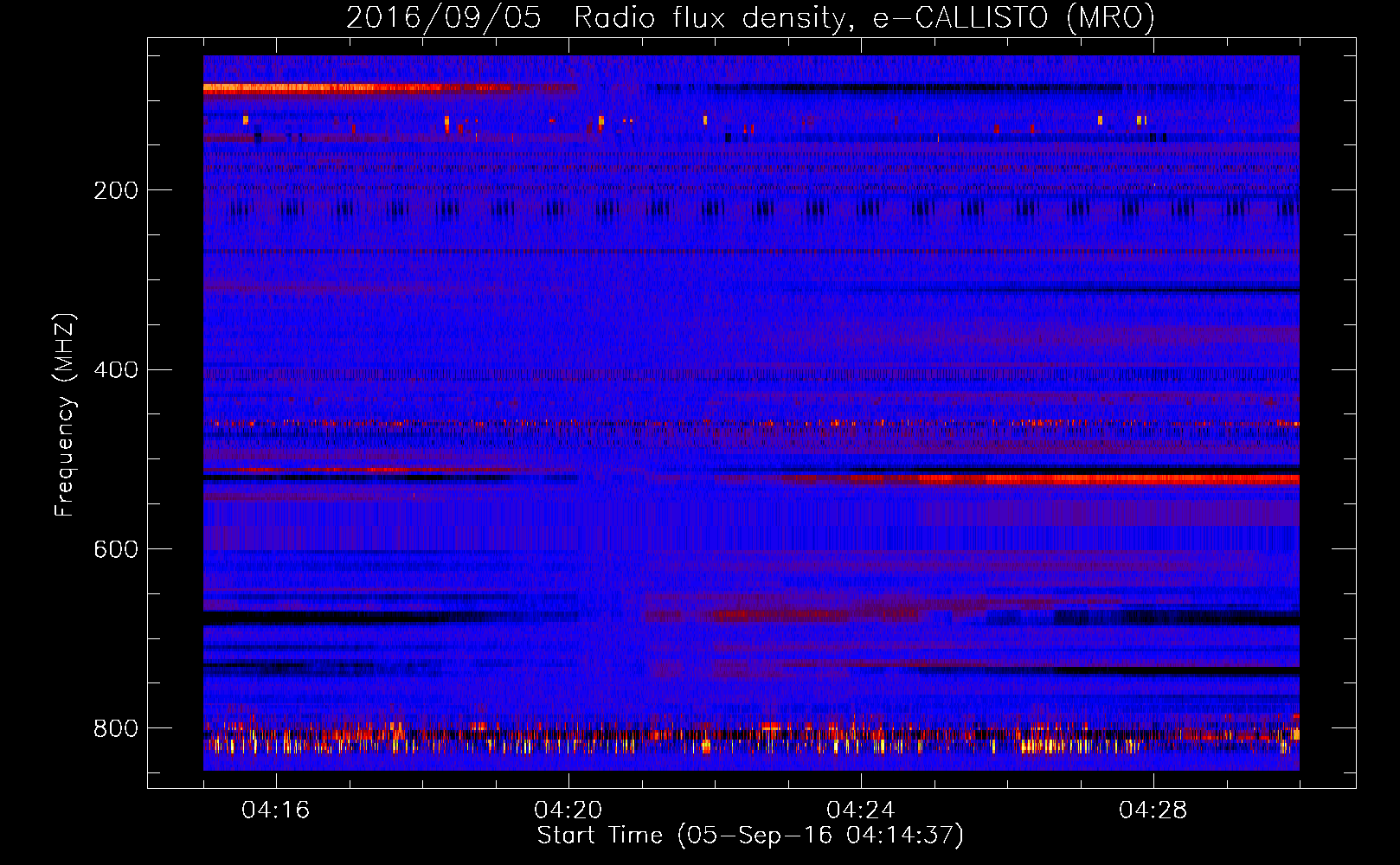This screenshot has width=1400, height=865.
Task: Click the 04:16 time tick label
Action: [275, 811]
